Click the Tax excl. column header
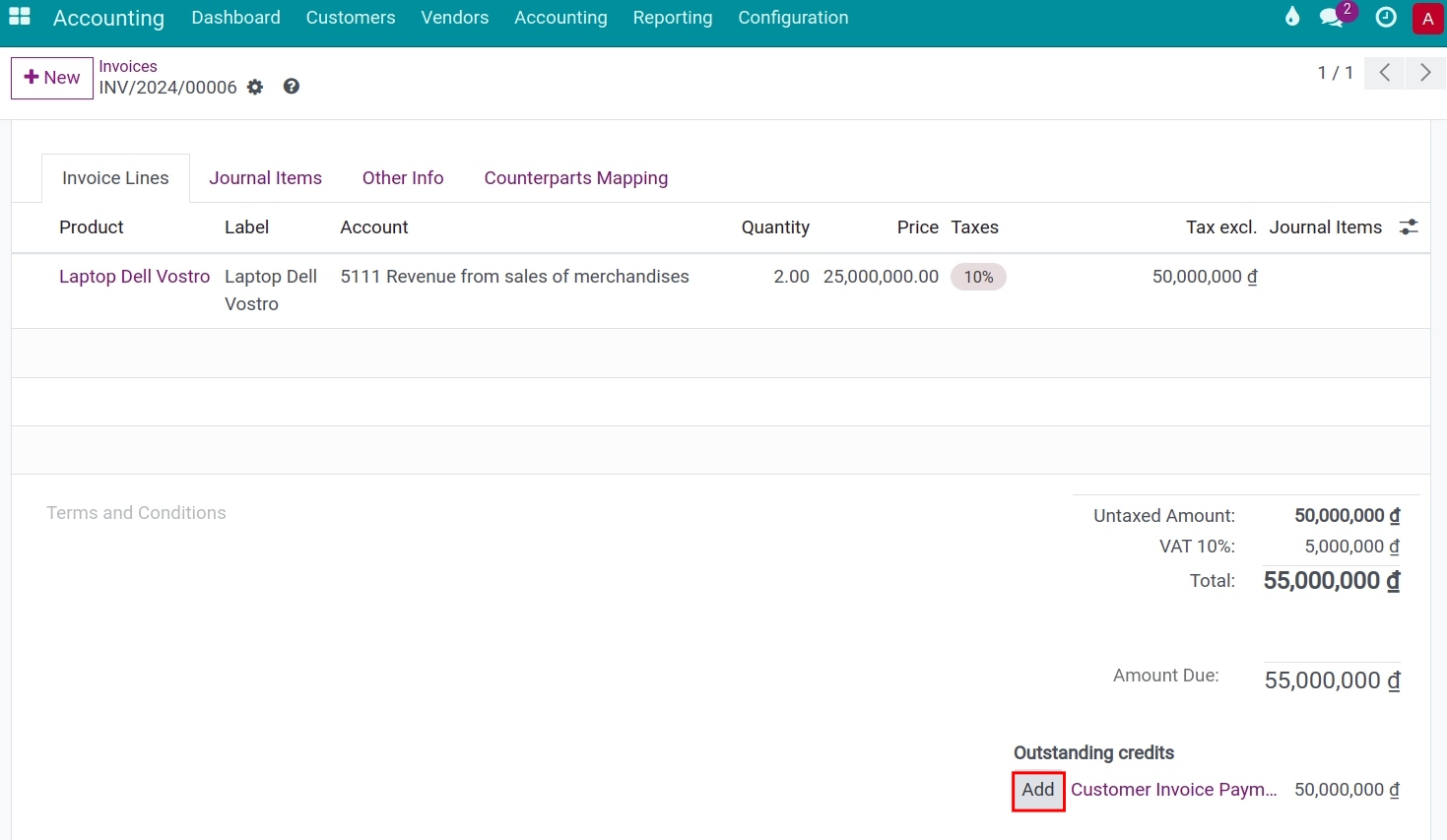Image resolution: width=1447 pixels, height=840 pixels. pos(1221,227)
